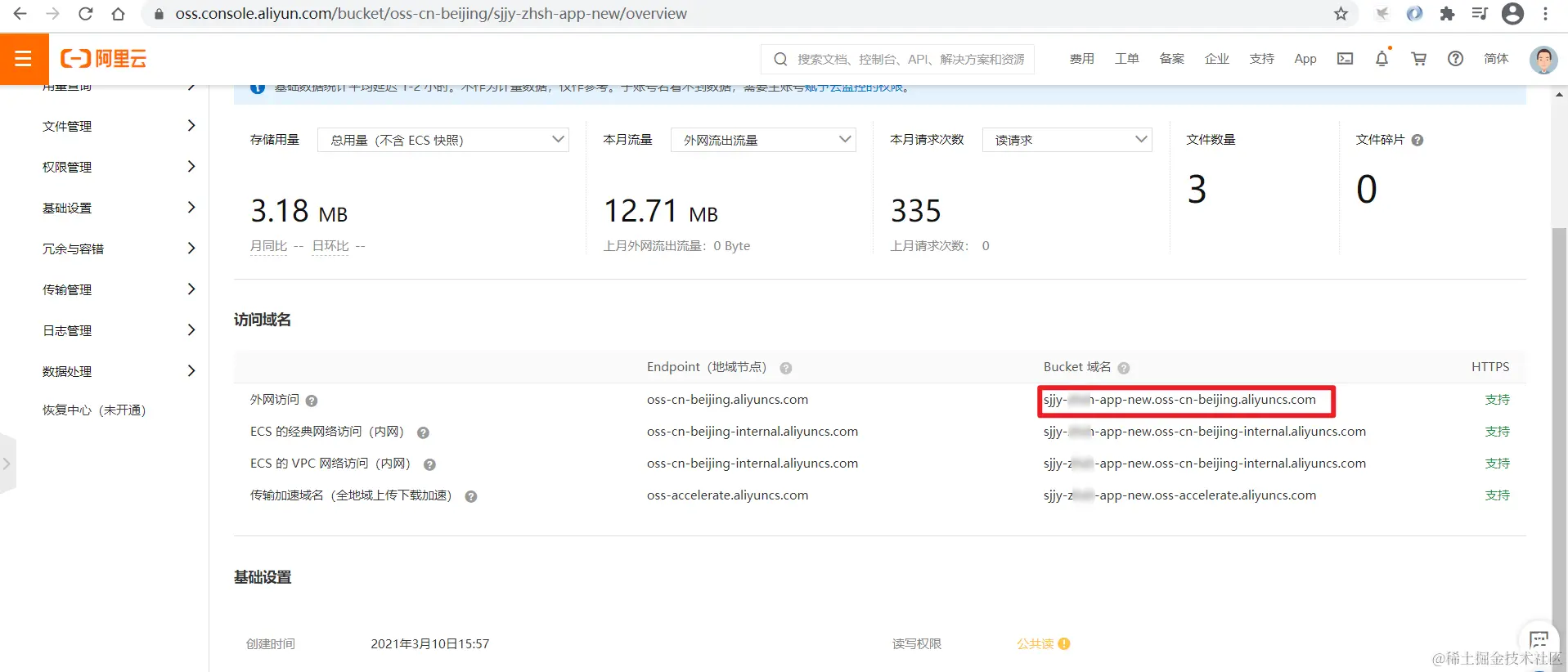This screenshot has width=1568, height=672.
Task: Show help for Bucket 域名
Action: [x=1124, y=368]
